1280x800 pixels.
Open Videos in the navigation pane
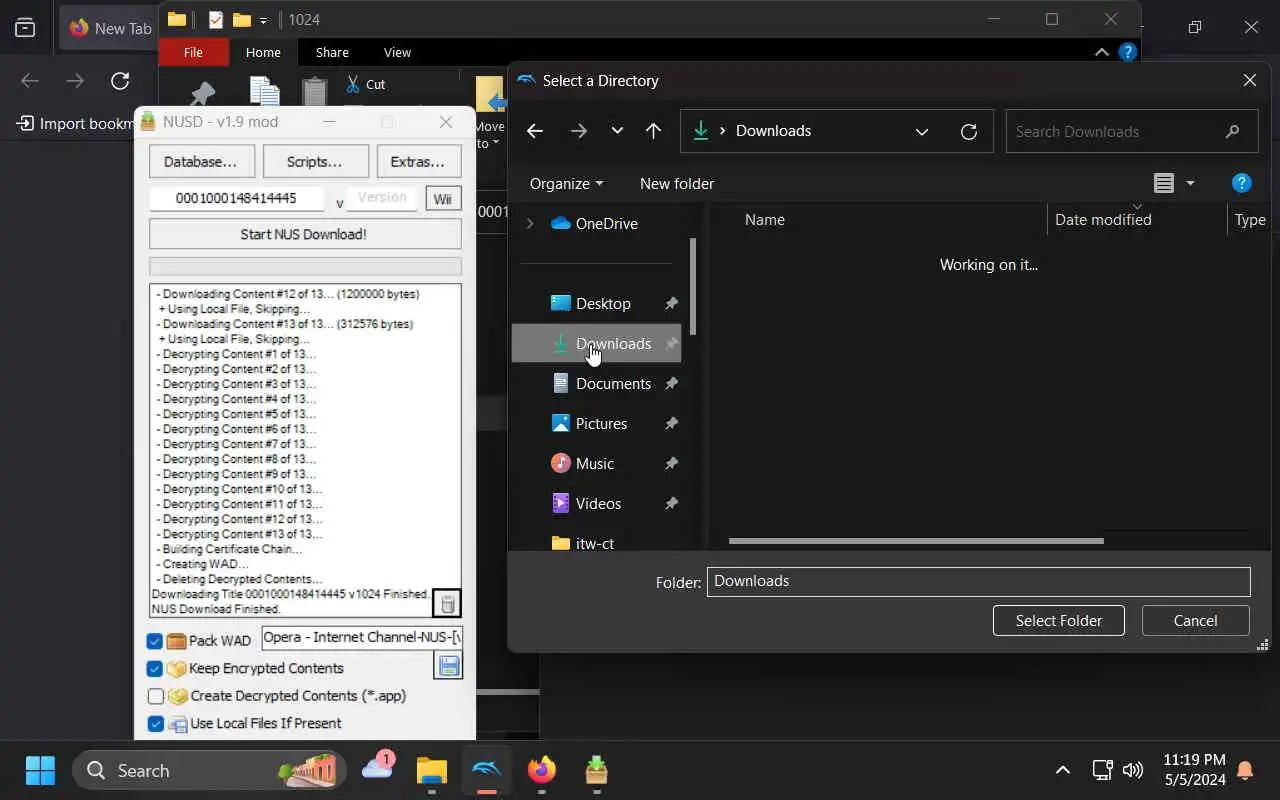click(x=598, y=503)
